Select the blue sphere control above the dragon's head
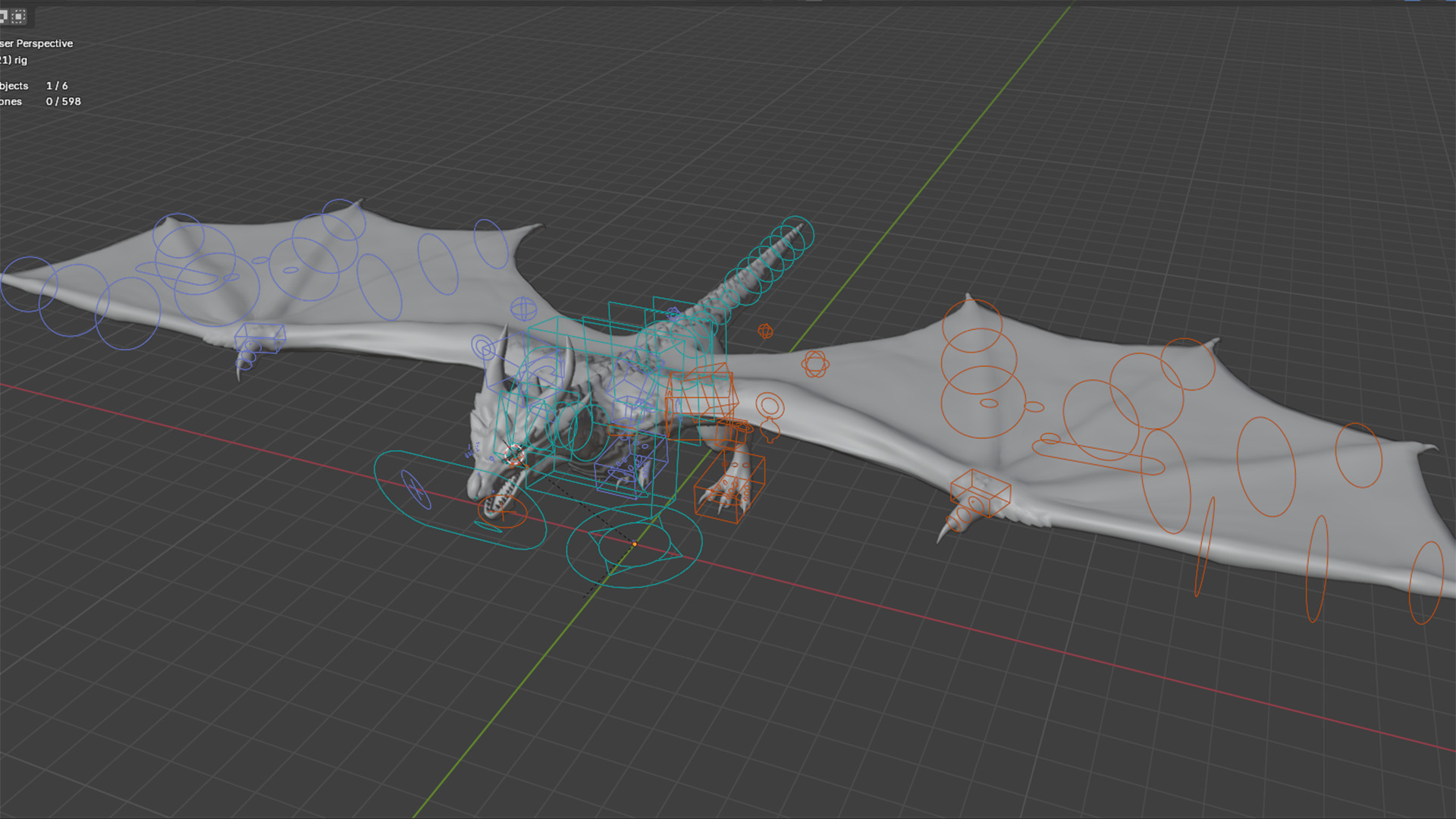Image resolution: width=1456 pixels, height=819 pixels. coord(523,309)
